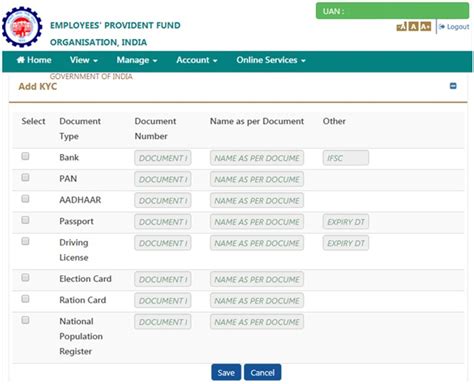Select the Ration Card checkbox
Image resolution: width=474 pixels, height=384 pixels.
pyautogui.click(x=25, y=299)
